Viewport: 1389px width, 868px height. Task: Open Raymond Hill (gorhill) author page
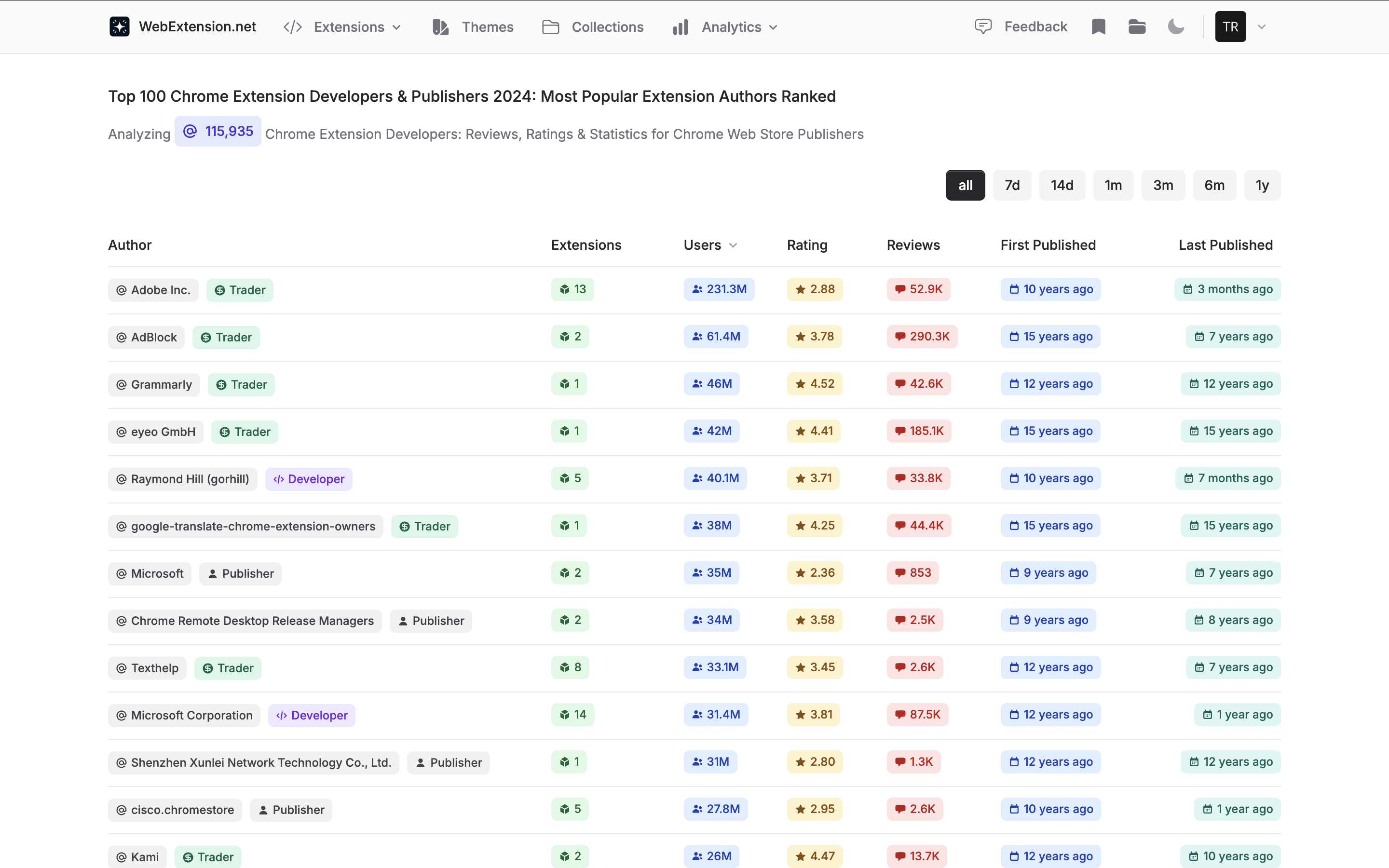pos(182,479)
